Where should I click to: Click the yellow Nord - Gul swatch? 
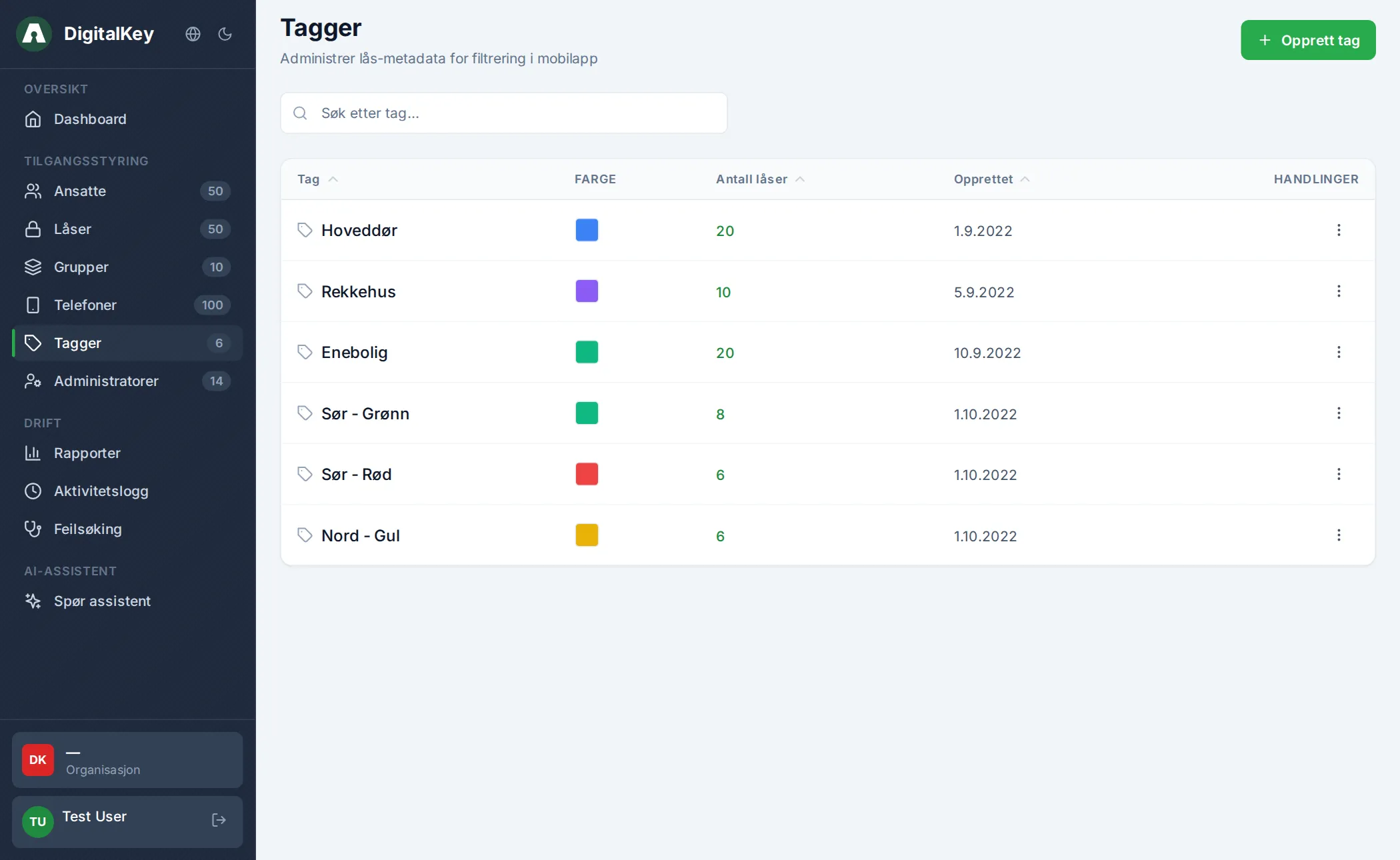(x=587, y=535)
